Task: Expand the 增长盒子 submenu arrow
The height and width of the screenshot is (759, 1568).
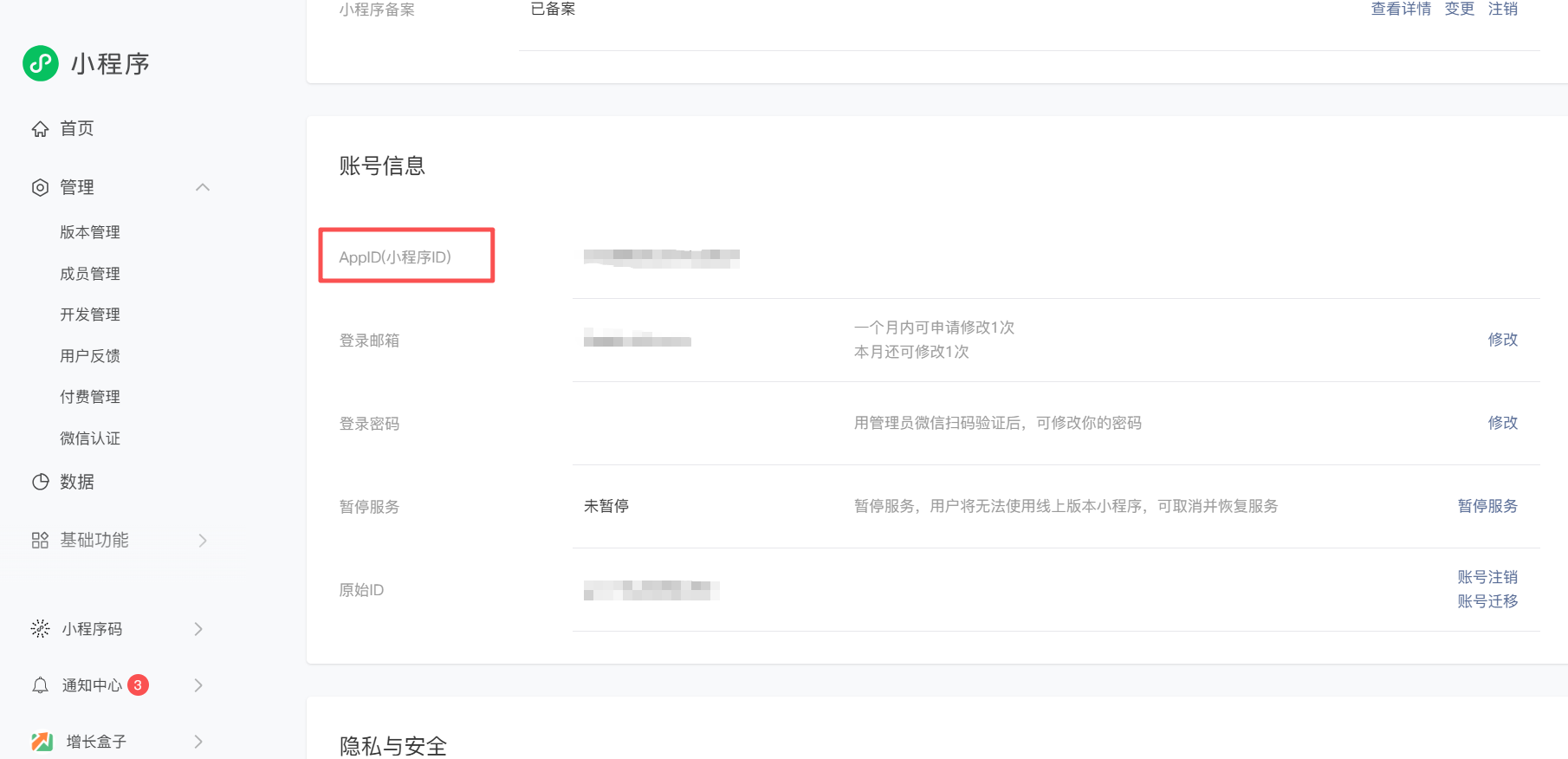Action: (x=198, y=742)
